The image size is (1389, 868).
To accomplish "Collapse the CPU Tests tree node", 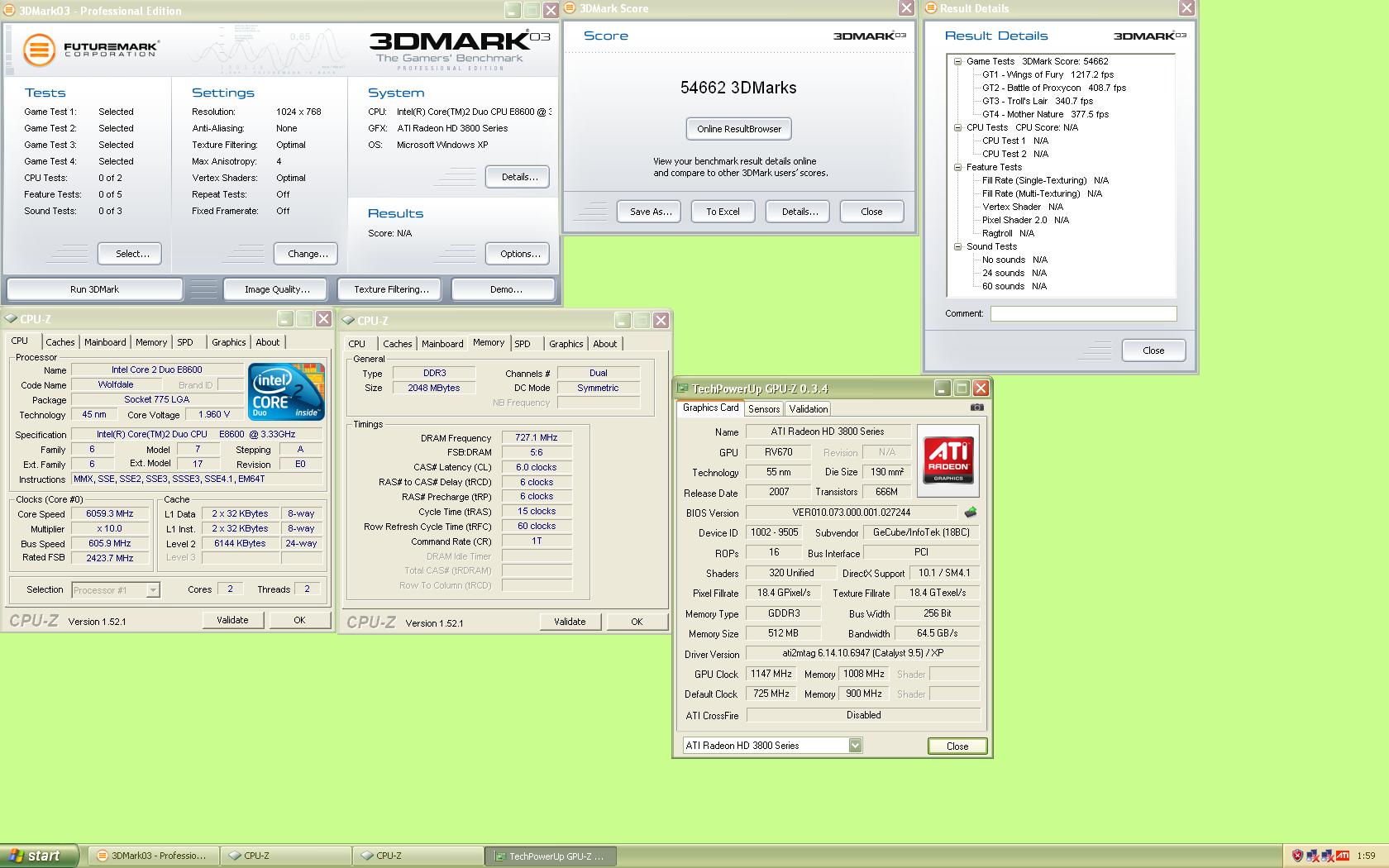I will [957, 127].
